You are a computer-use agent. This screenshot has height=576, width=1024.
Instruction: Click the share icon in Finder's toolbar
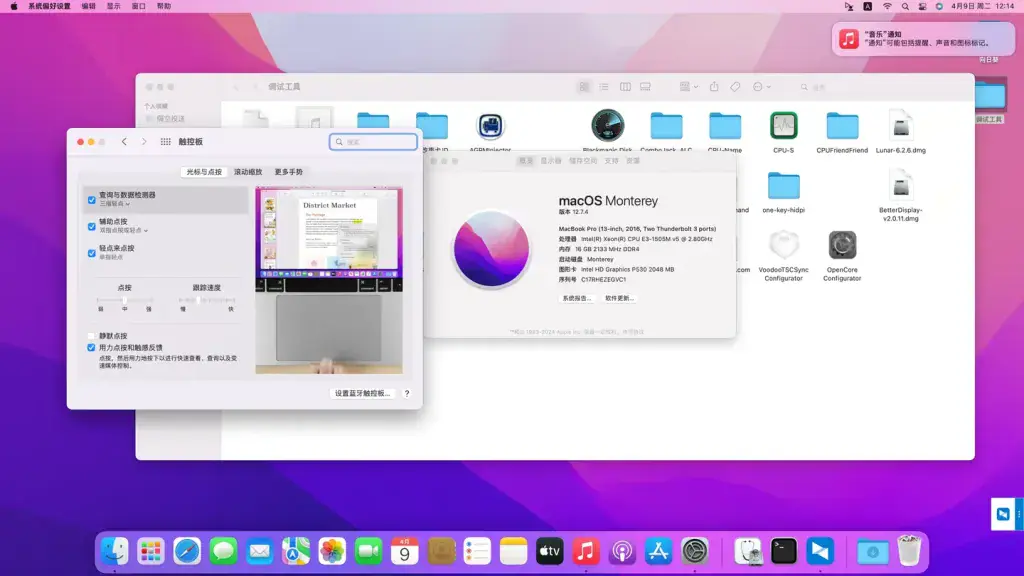pos(714,87)
